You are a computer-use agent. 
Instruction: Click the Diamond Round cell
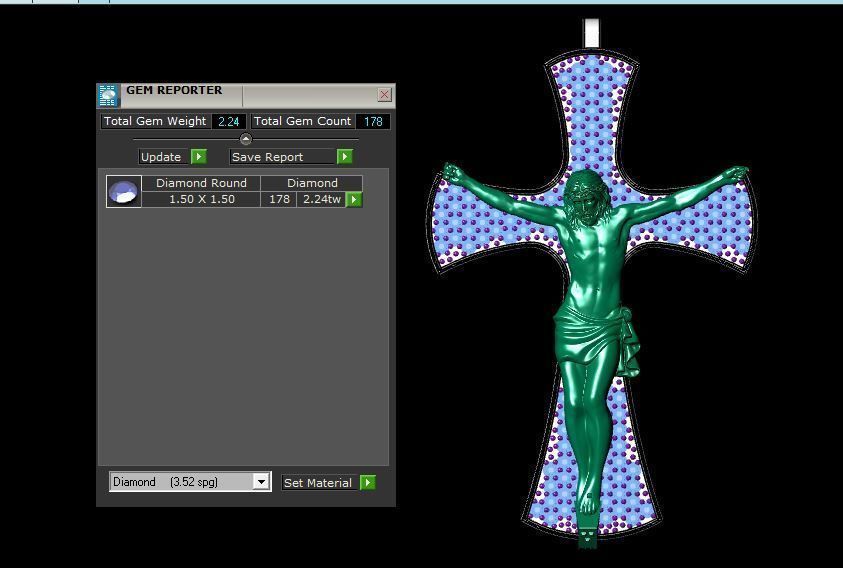click(x=201, y=183)
